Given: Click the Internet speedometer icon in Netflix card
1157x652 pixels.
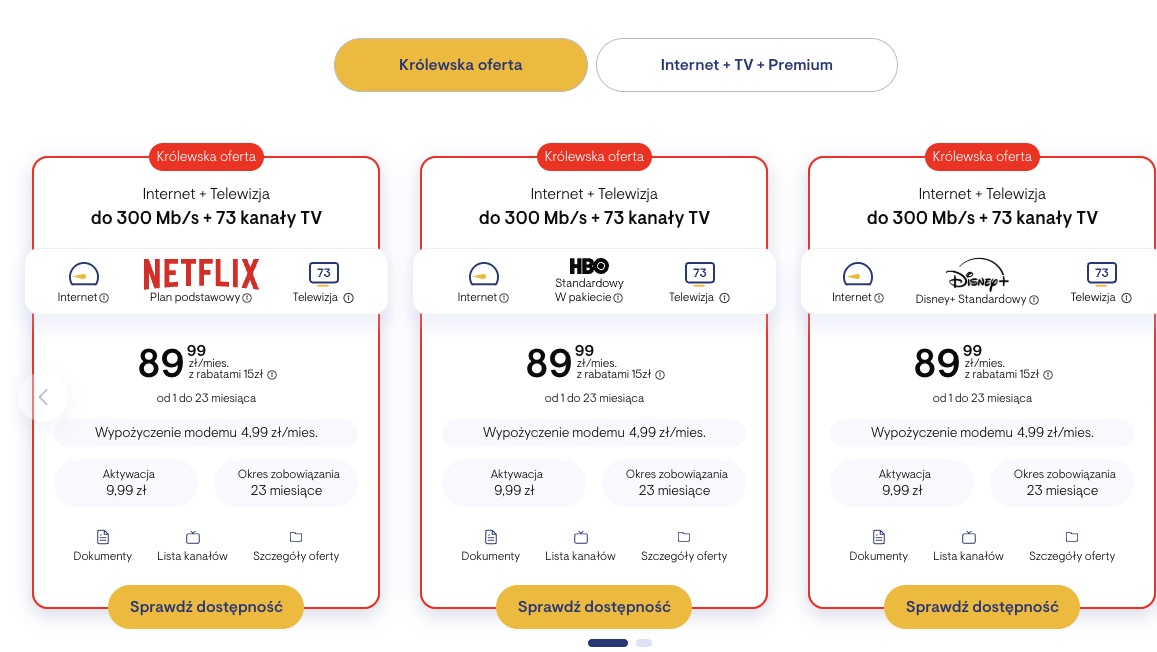Looking at the screenshot, I should [84, 274].
